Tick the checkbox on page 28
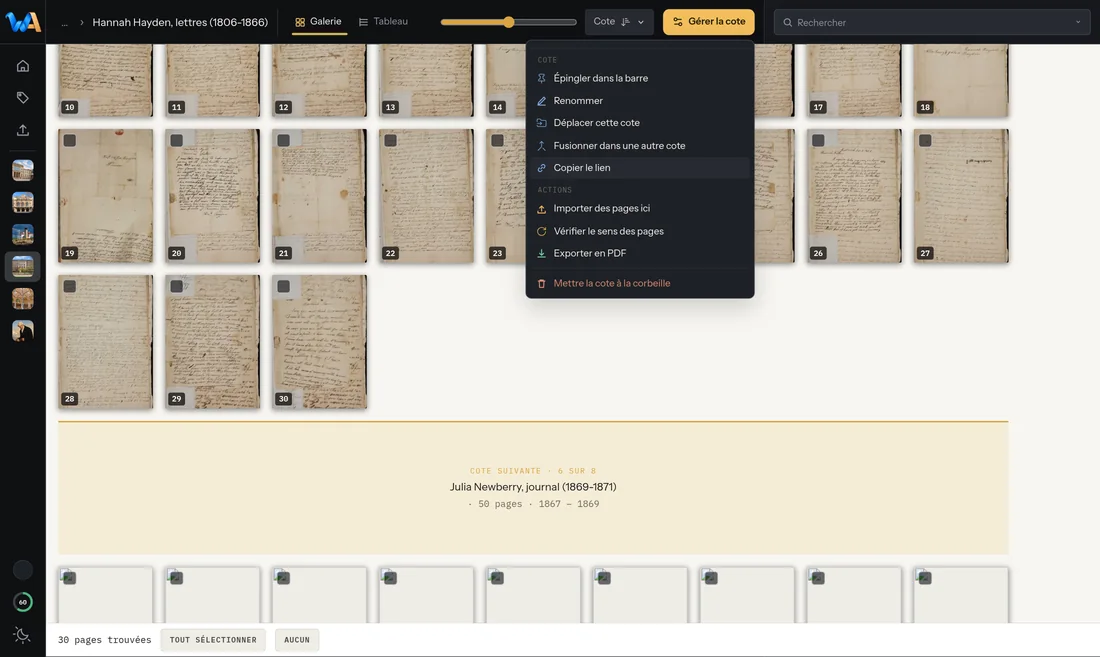The image size is (1100, 657). (x=69, y=286)
